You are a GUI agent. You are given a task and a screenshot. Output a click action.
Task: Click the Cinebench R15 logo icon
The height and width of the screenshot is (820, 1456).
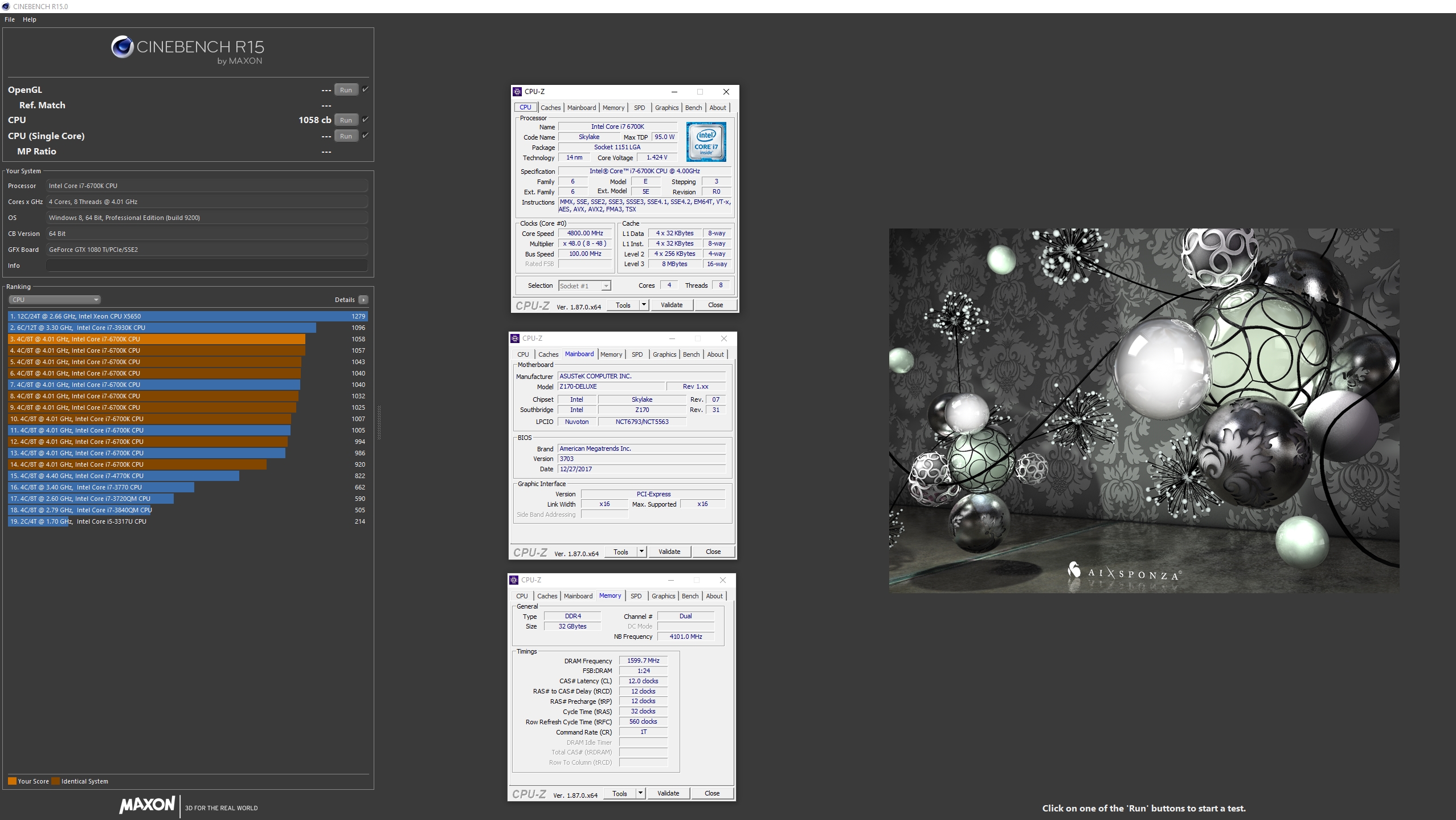pos(122,47)
